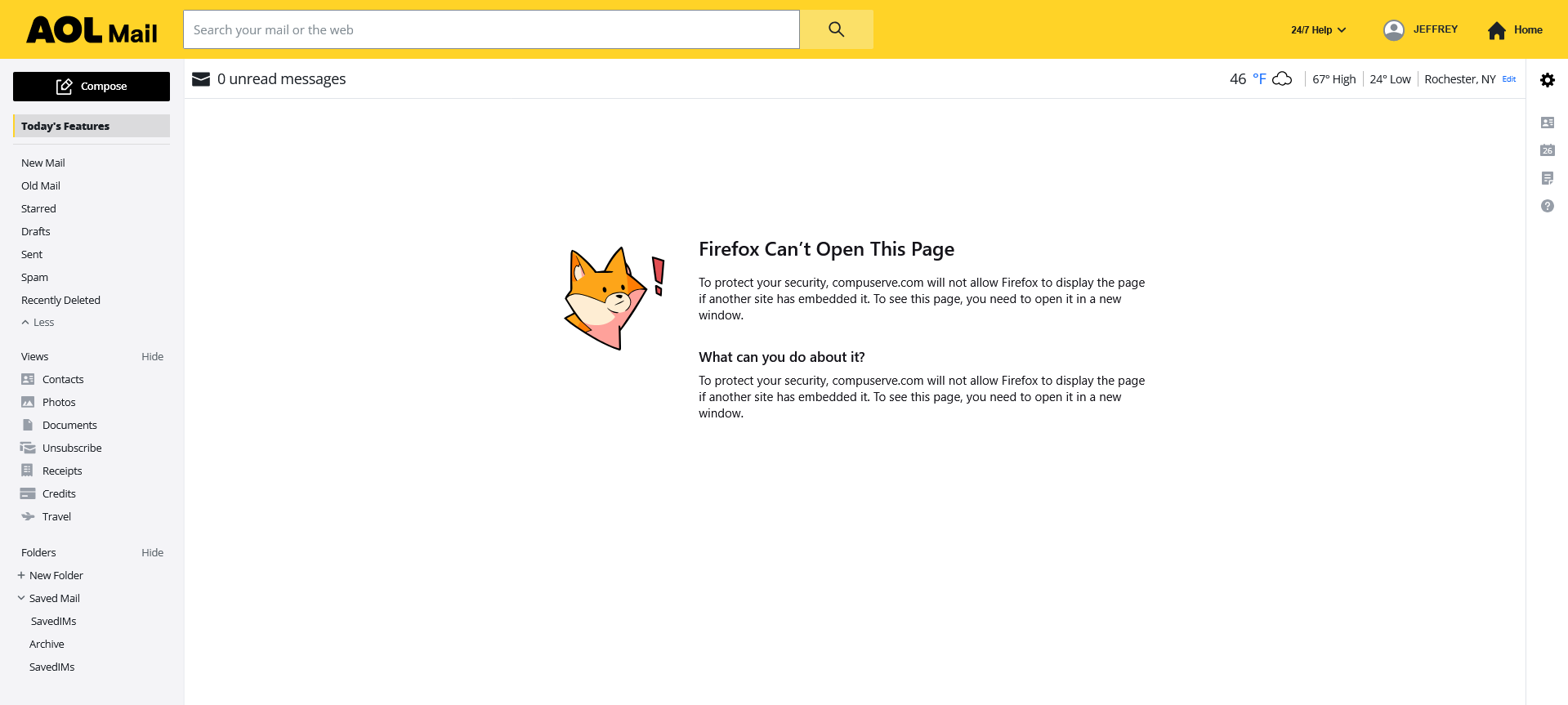1568x705 pixels.
Task: Click the Receipts view icon
Action: 28,471
